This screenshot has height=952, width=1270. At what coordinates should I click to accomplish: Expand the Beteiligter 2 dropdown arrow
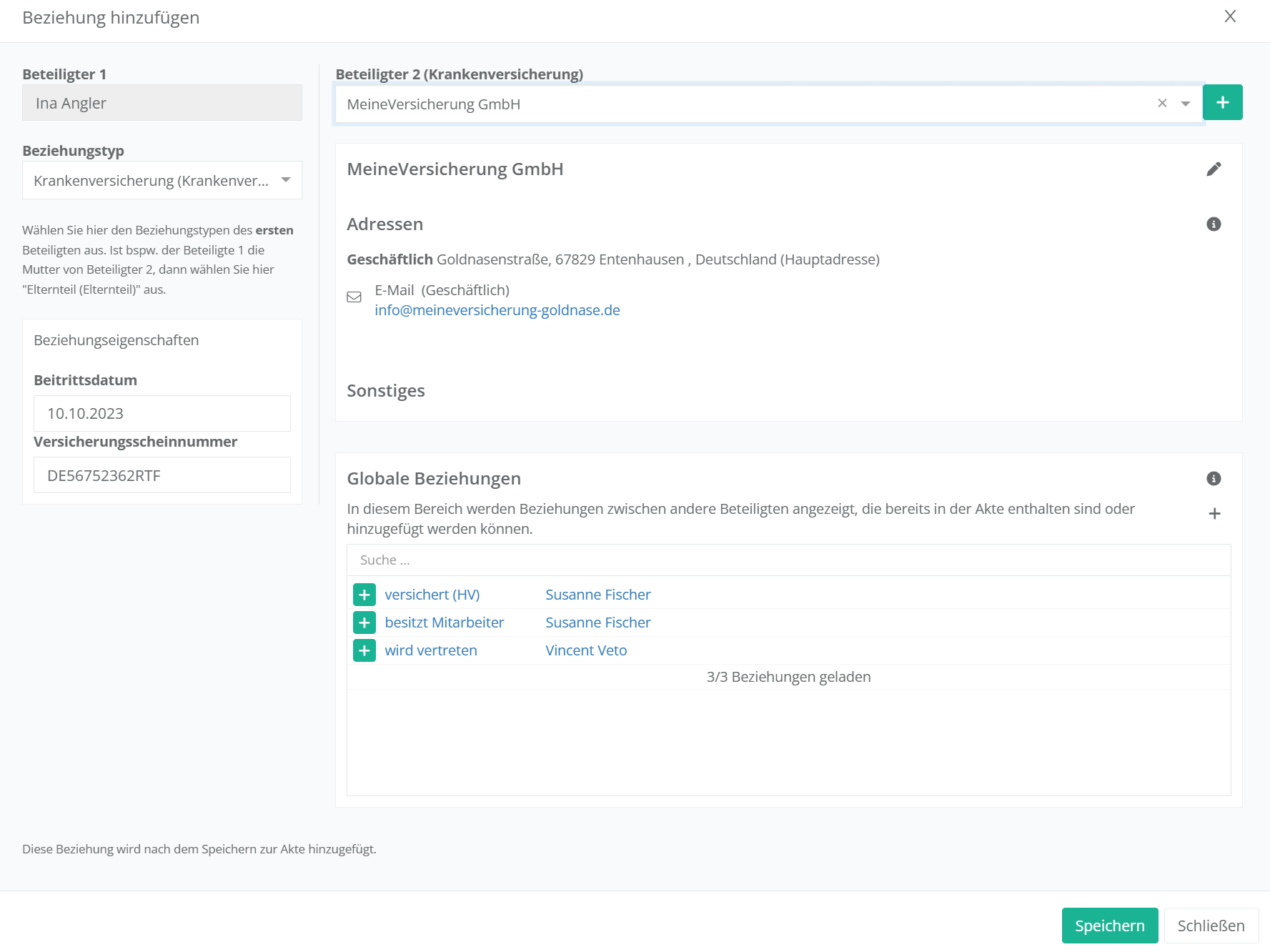[1186, 104]
